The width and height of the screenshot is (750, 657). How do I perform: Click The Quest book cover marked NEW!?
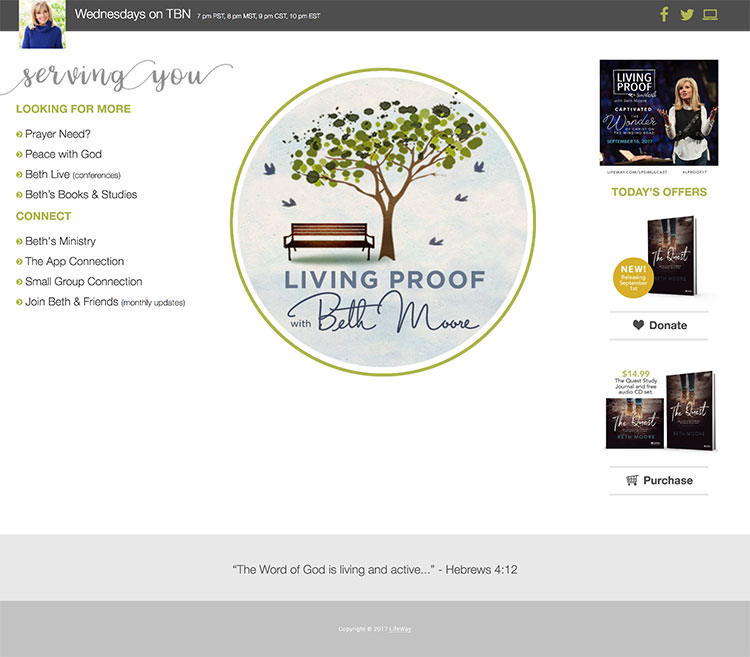click(x=672, y=255)
